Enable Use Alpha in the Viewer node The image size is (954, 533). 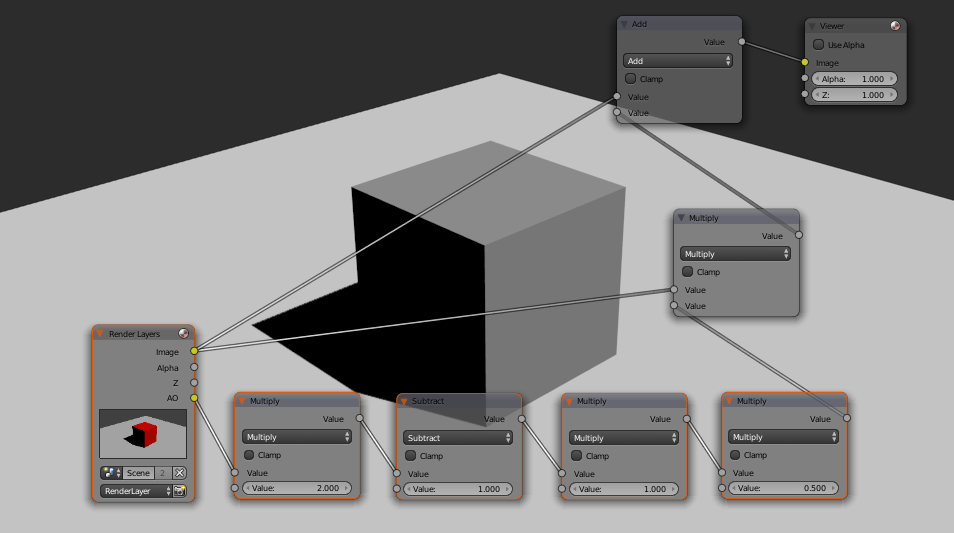click(818, 44)
